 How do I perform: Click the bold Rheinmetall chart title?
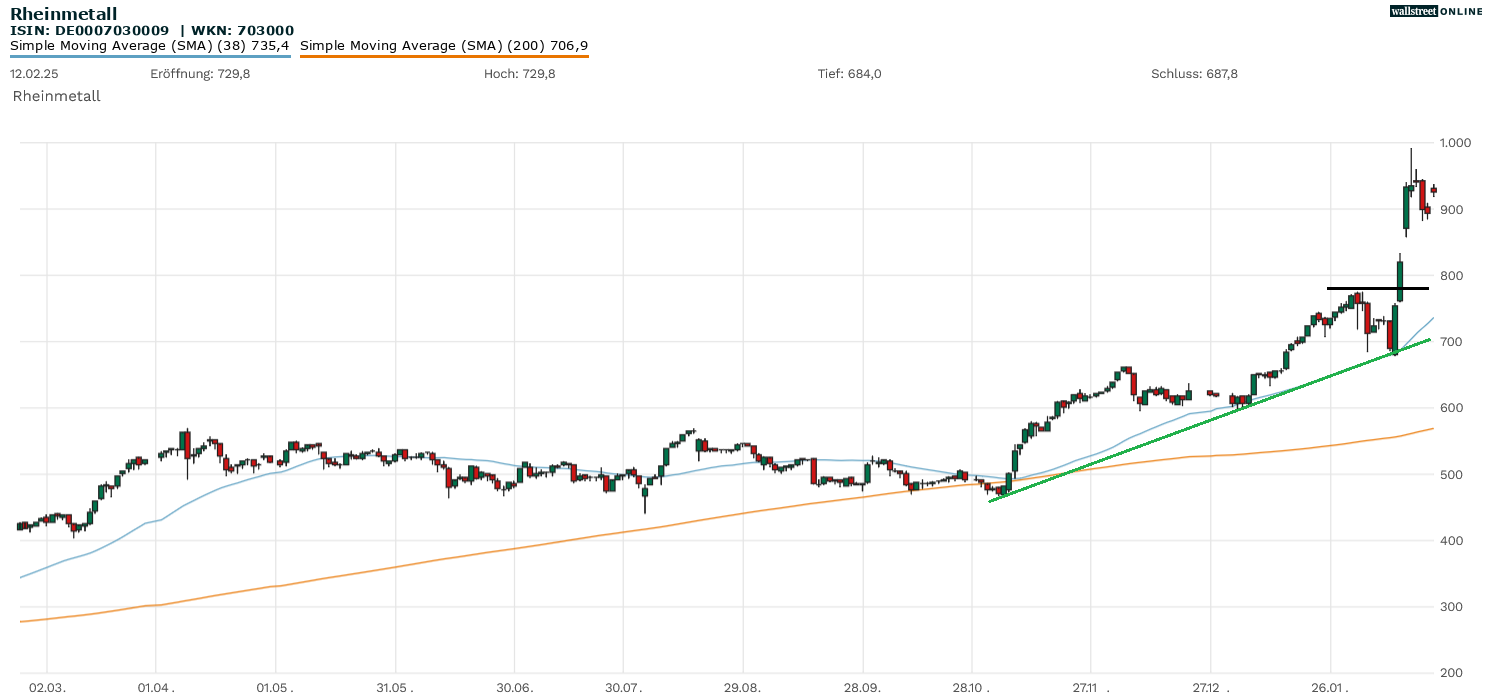[x=63, y=14]
